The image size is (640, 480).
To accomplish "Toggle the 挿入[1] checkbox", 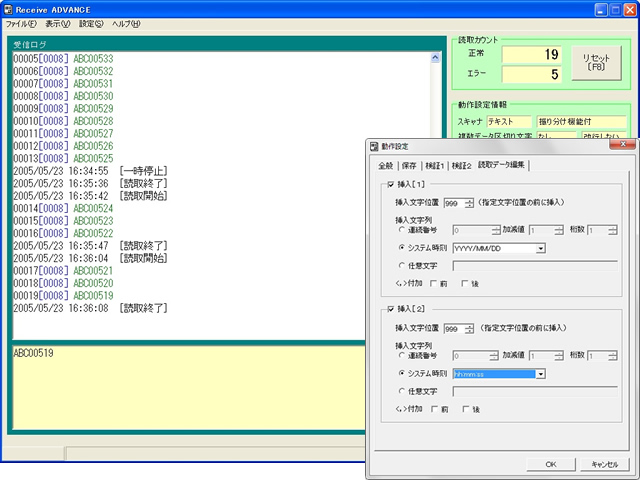I will click(389, 185).
